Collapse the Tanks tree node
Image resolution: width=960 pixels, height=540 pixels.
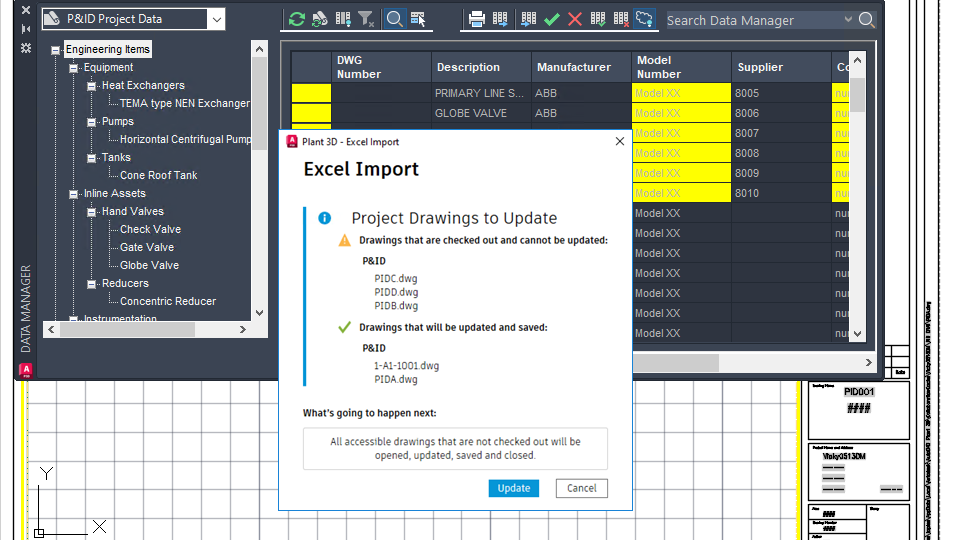(x=92, y=159)
